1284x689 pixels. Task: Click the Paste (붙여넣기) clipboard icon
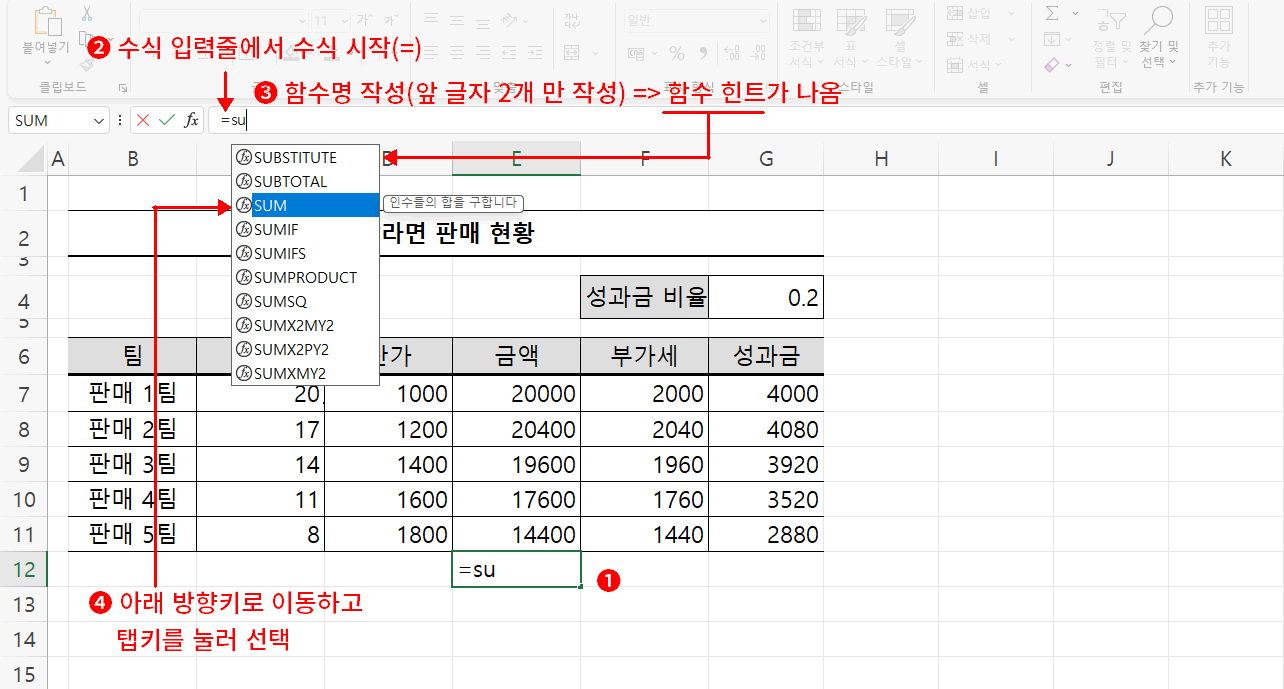click(46, 20)
